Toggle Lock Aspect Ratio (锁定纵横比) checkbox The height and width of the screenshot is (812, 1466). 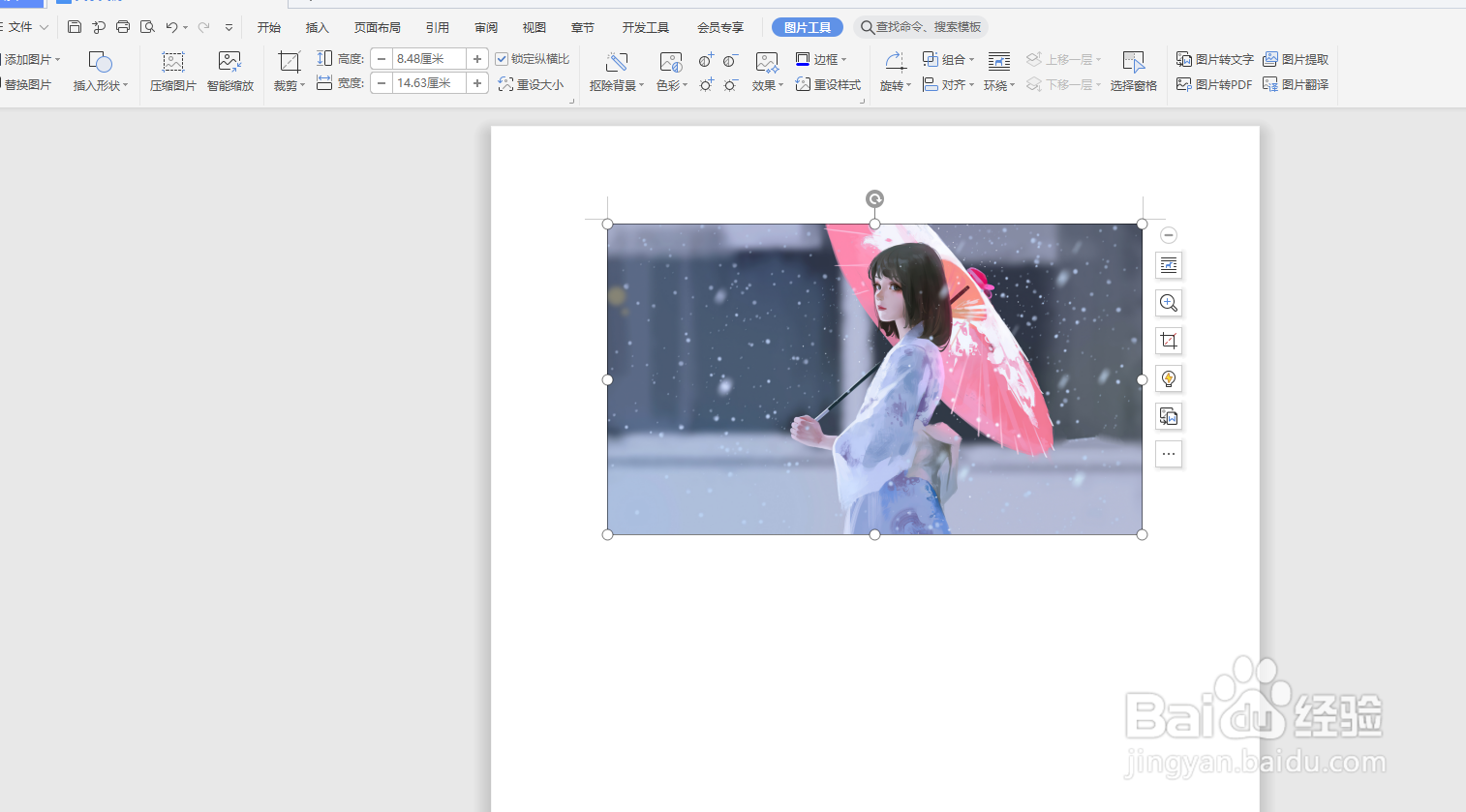pyautogui.click(x=502, y=59)
